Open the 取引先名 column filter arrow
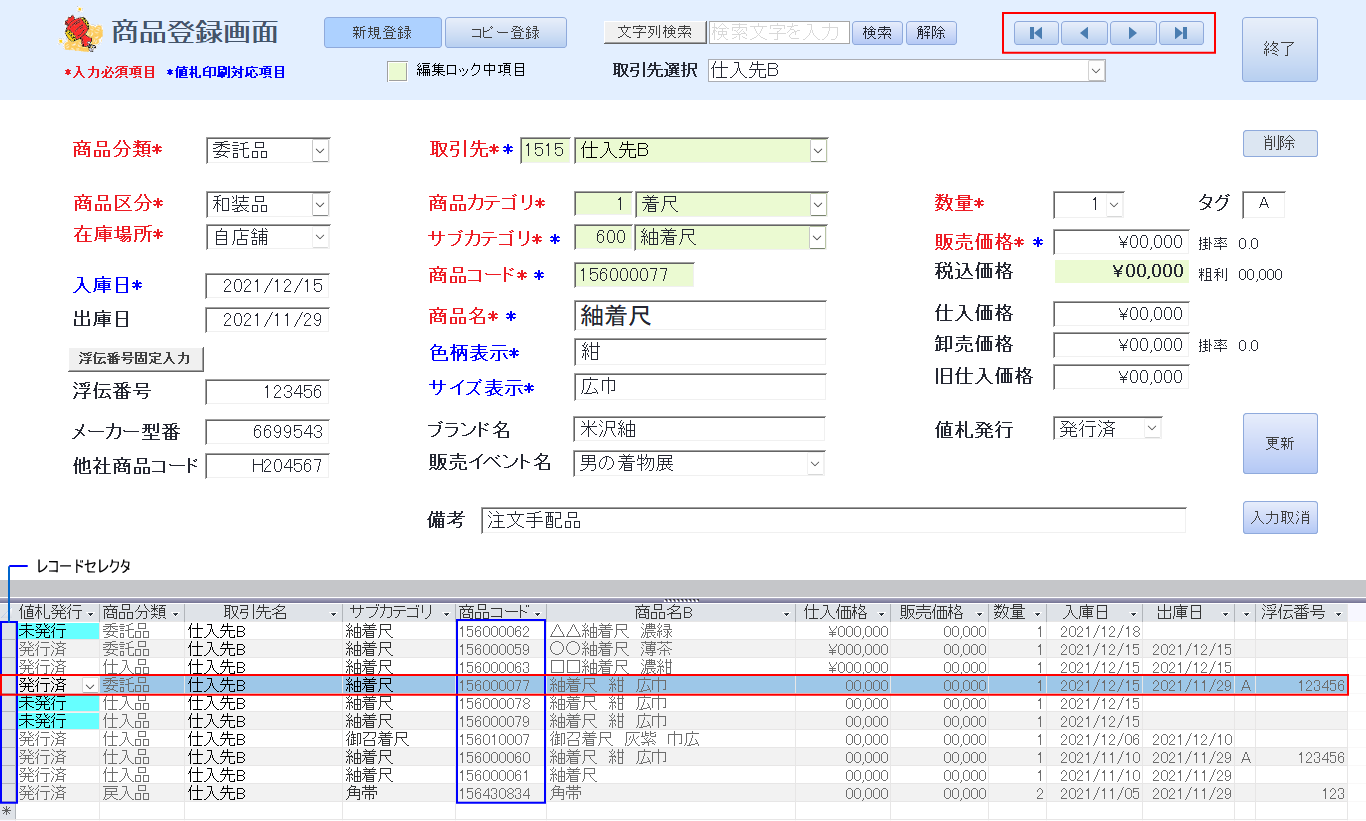Image resolution: width=1366 pixels, height=821 pixels. [x=333, y=613]
